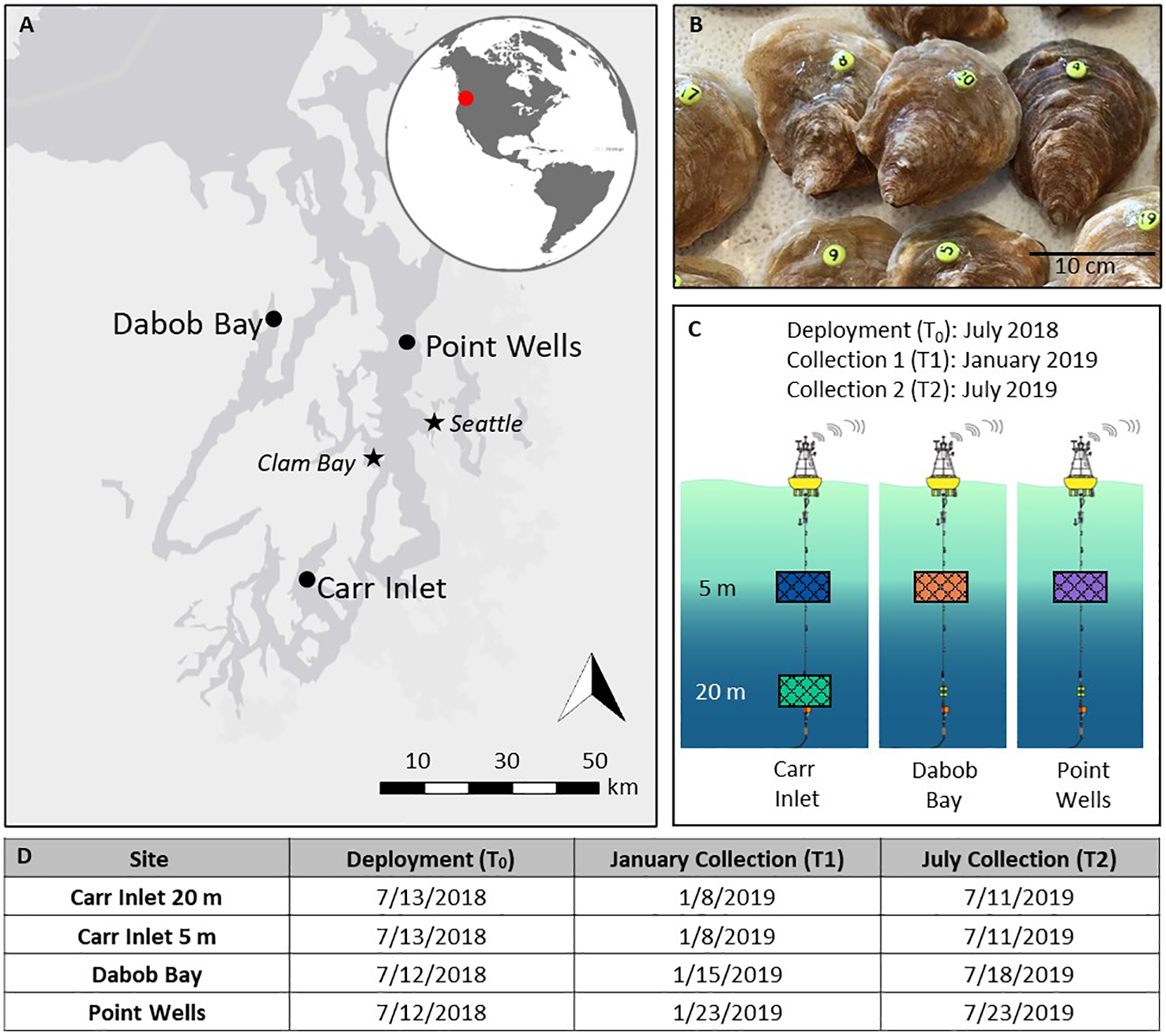Image resolution: width=1166 pixels, height=1036 pixels.
Task: Select the Seattle star marker
Action: pyautogui.click(x=434, y=422)
